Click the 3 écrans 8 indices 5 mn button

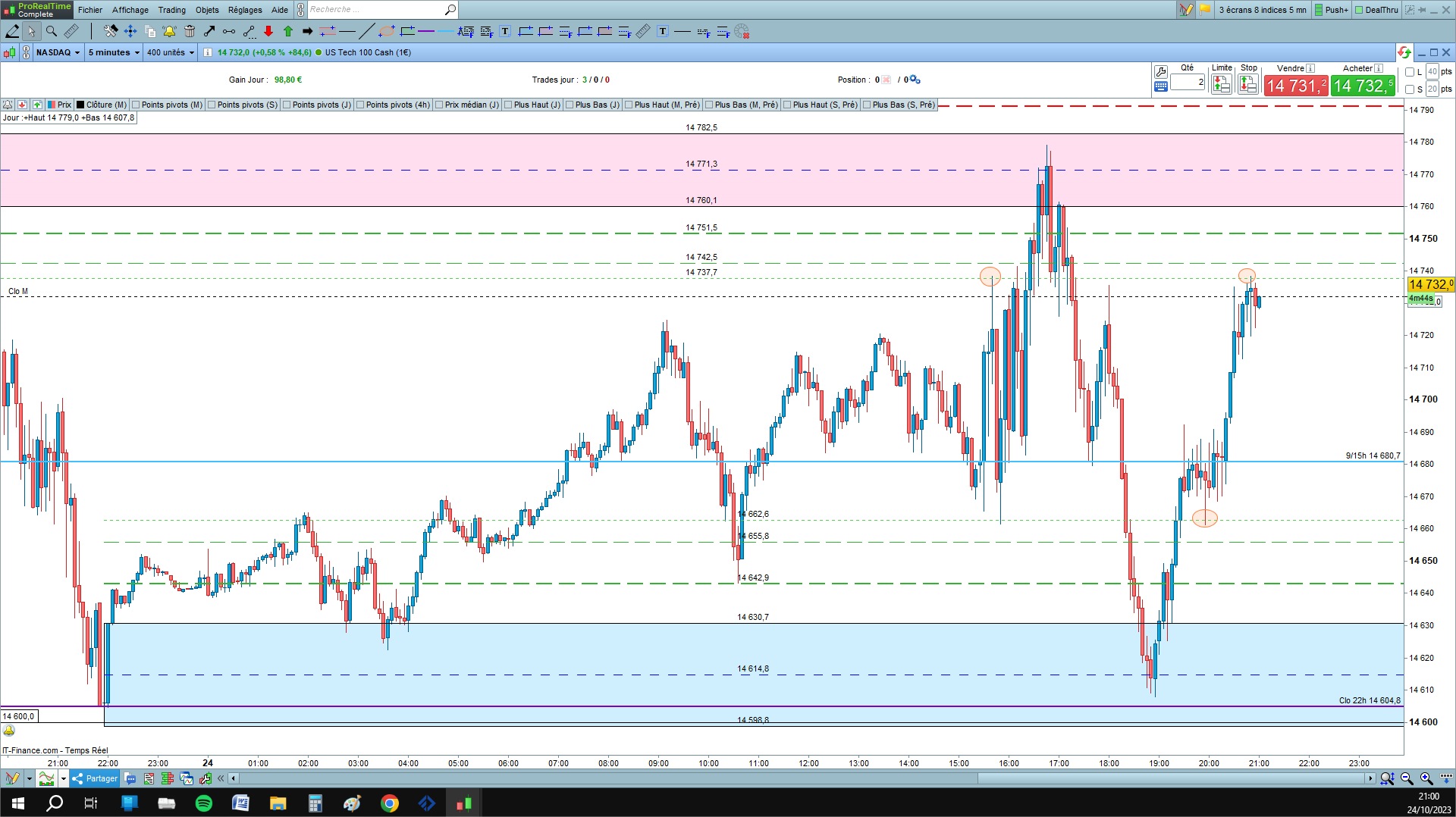[1263, 10]
